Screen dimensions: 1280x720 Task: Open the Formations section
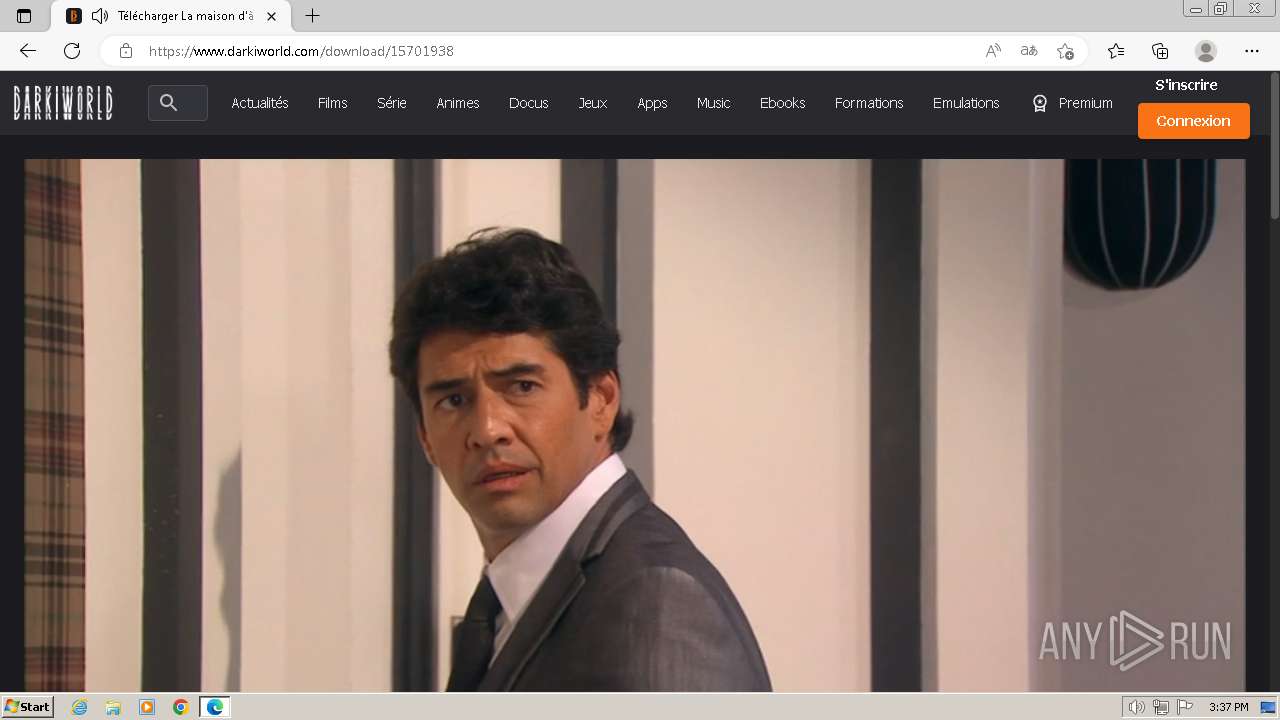(x=869, y=103)
